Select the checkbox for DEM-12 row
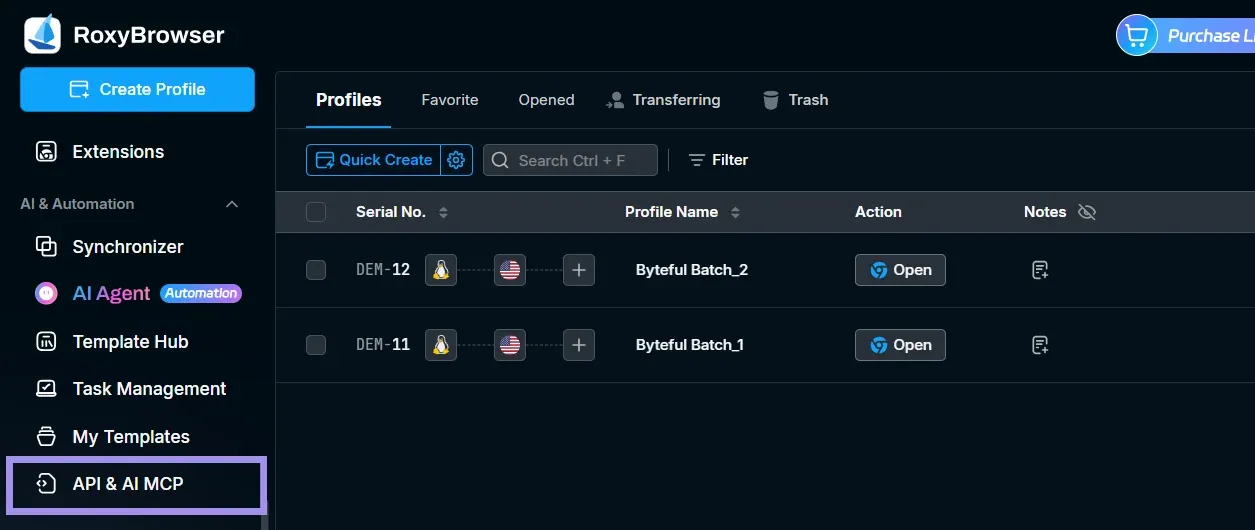Image resolution: width=1255 pixels, height=530 pixels. (316, 270)
